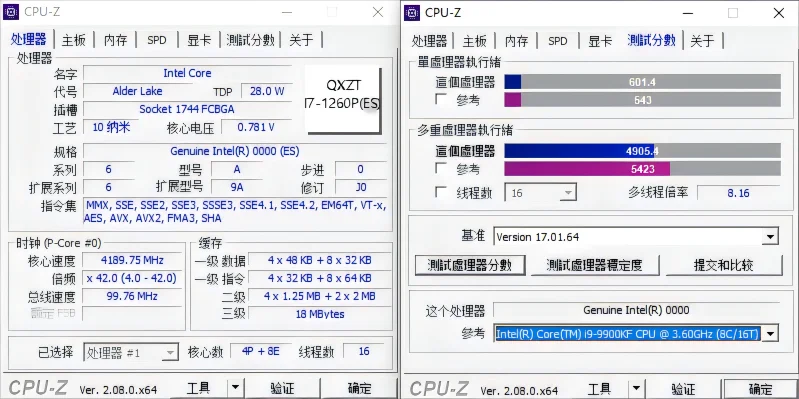Open 測試分數 tab in left window
Viewport: 799px width, 399px height.
(250, 40)
